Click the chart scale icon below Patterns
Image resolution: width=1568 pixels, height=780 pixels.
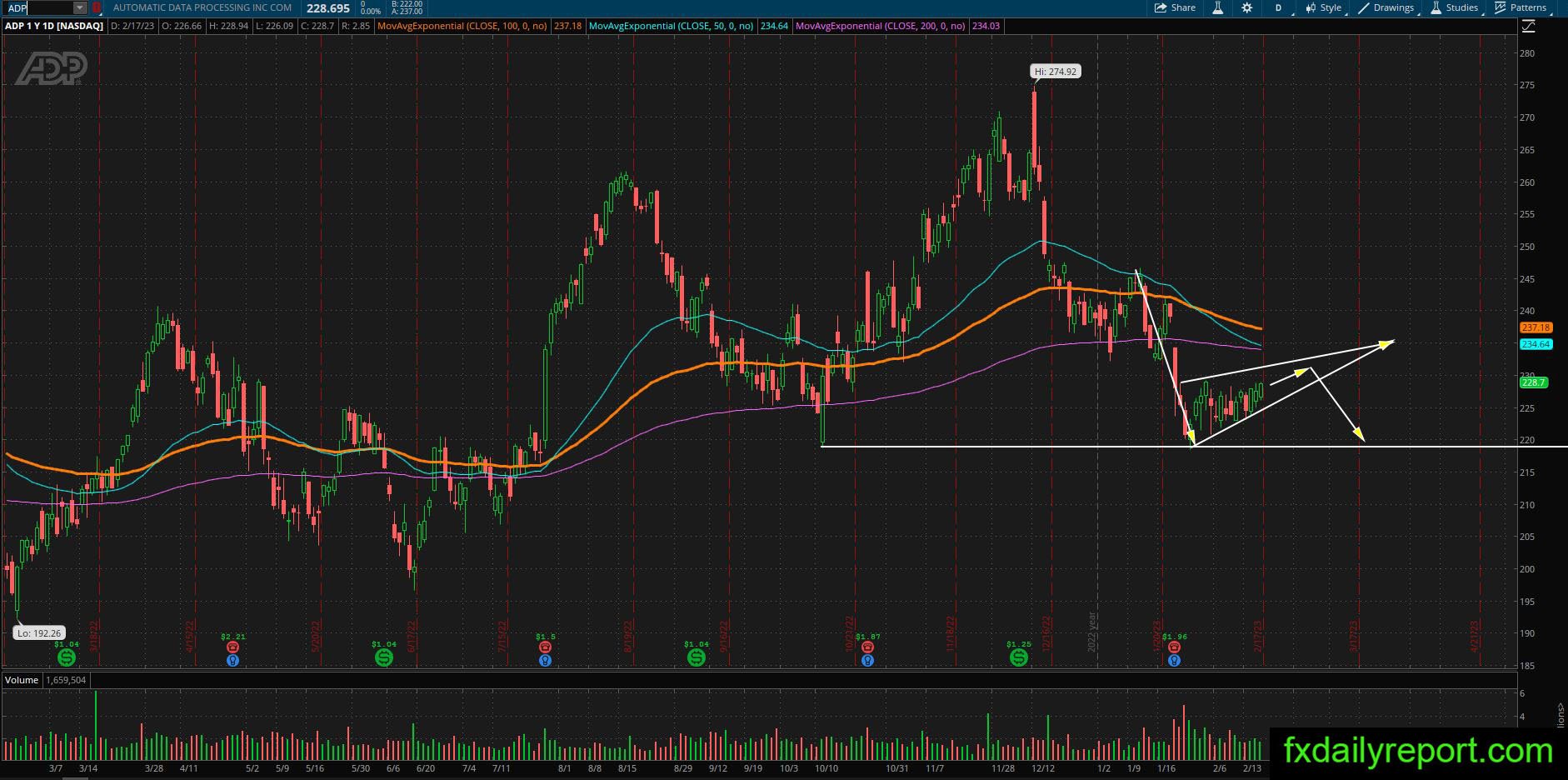point(1528,27)
